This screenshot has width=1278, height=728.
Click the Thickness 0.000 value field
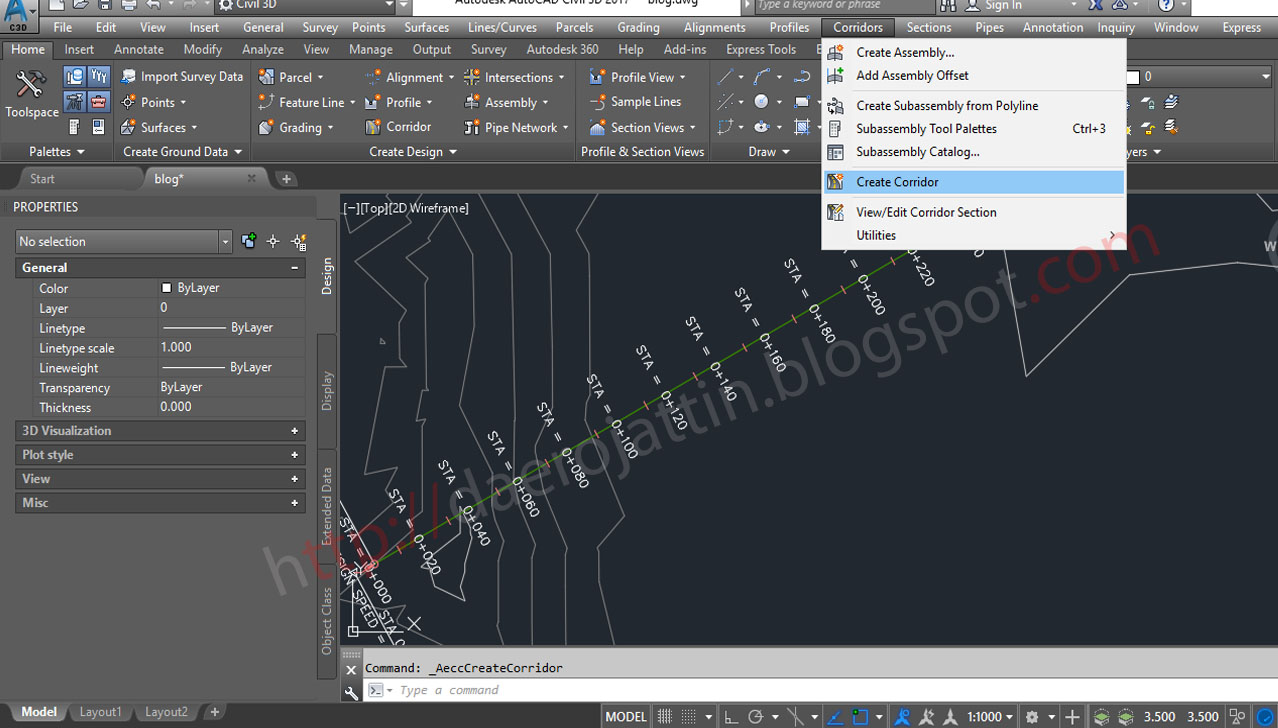[231, 407]
